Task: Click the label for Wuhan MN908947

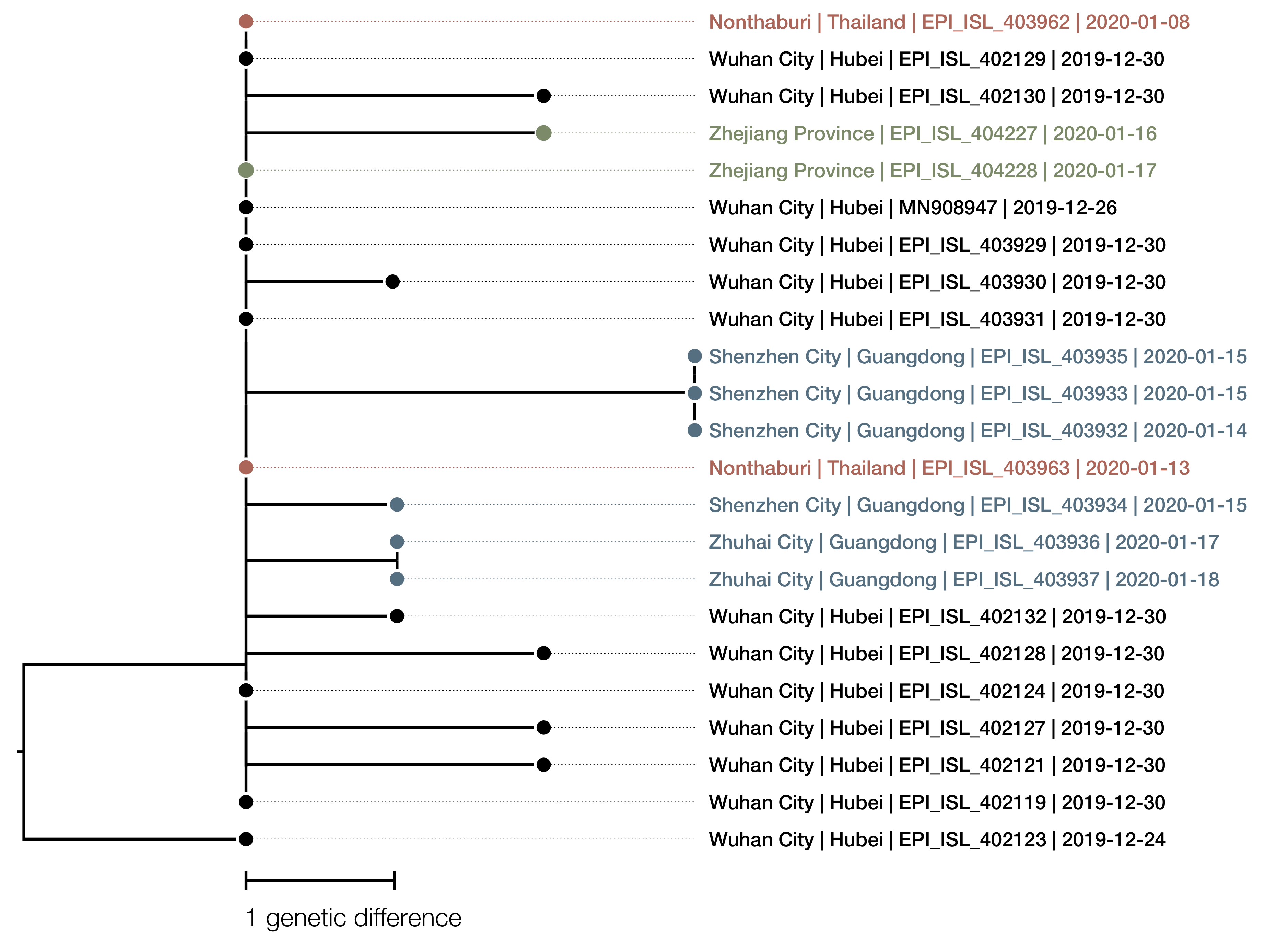Action: (912, 208)
